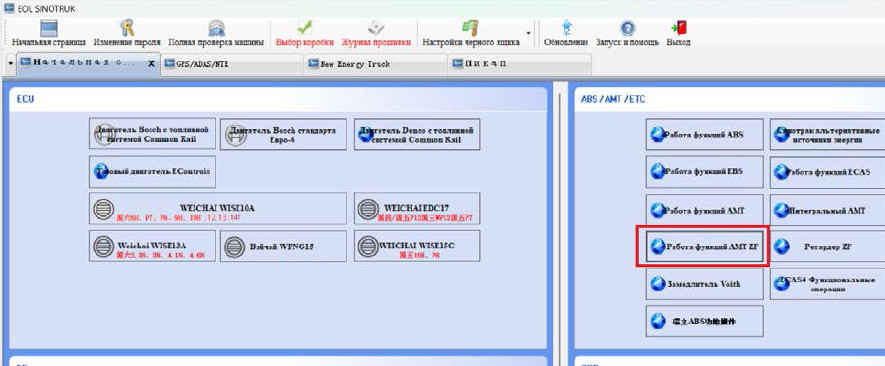Open Работа функций ABS button
Image resolution: width=885 pixels, height=366 pixels.
coord(704,134)
